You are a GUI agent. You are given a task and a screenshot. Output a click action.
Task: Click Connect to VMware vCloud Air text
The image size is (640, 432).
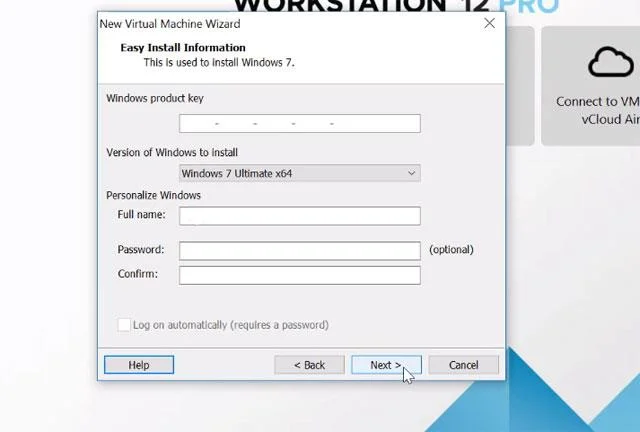click(x=598, y=110)
